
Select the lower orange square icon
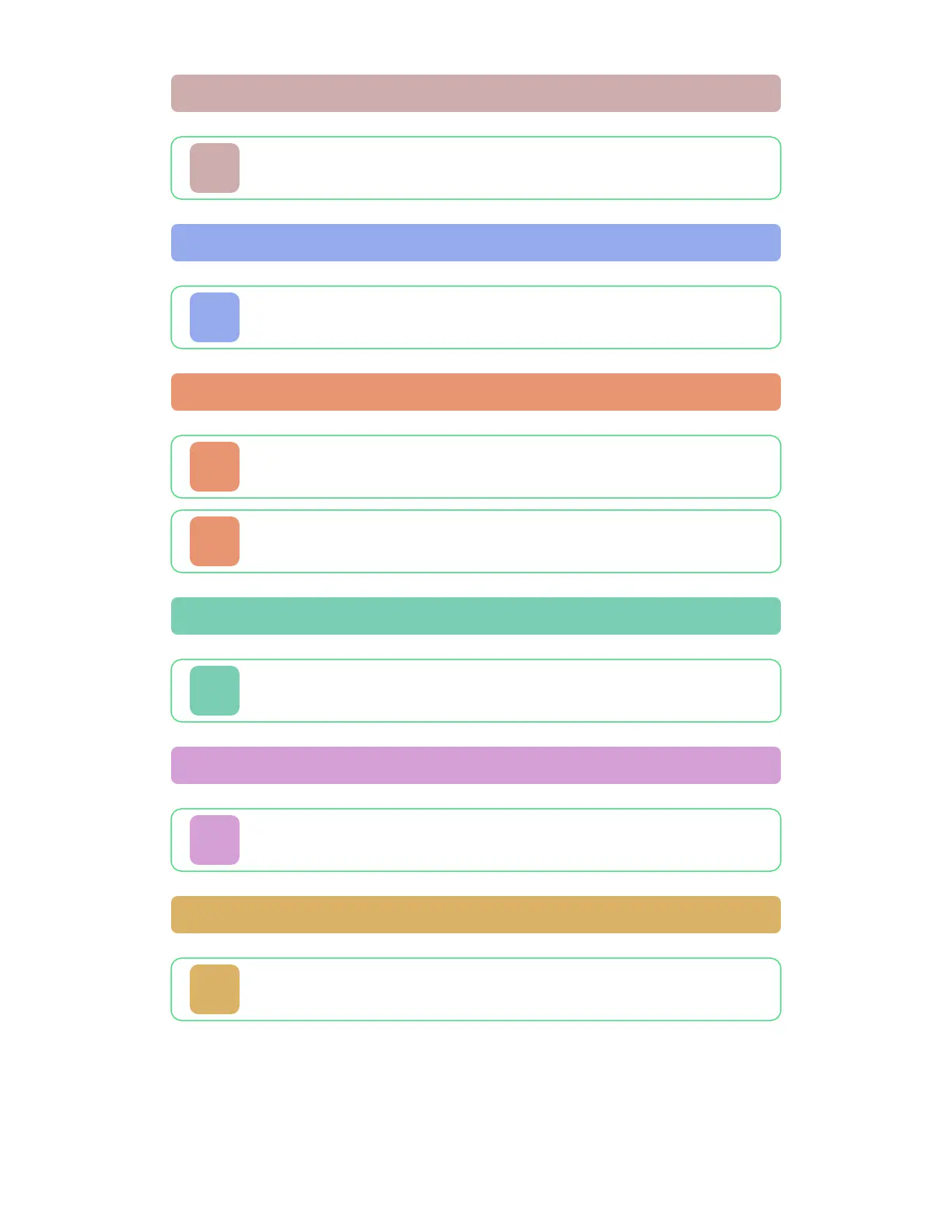[215, 541]
